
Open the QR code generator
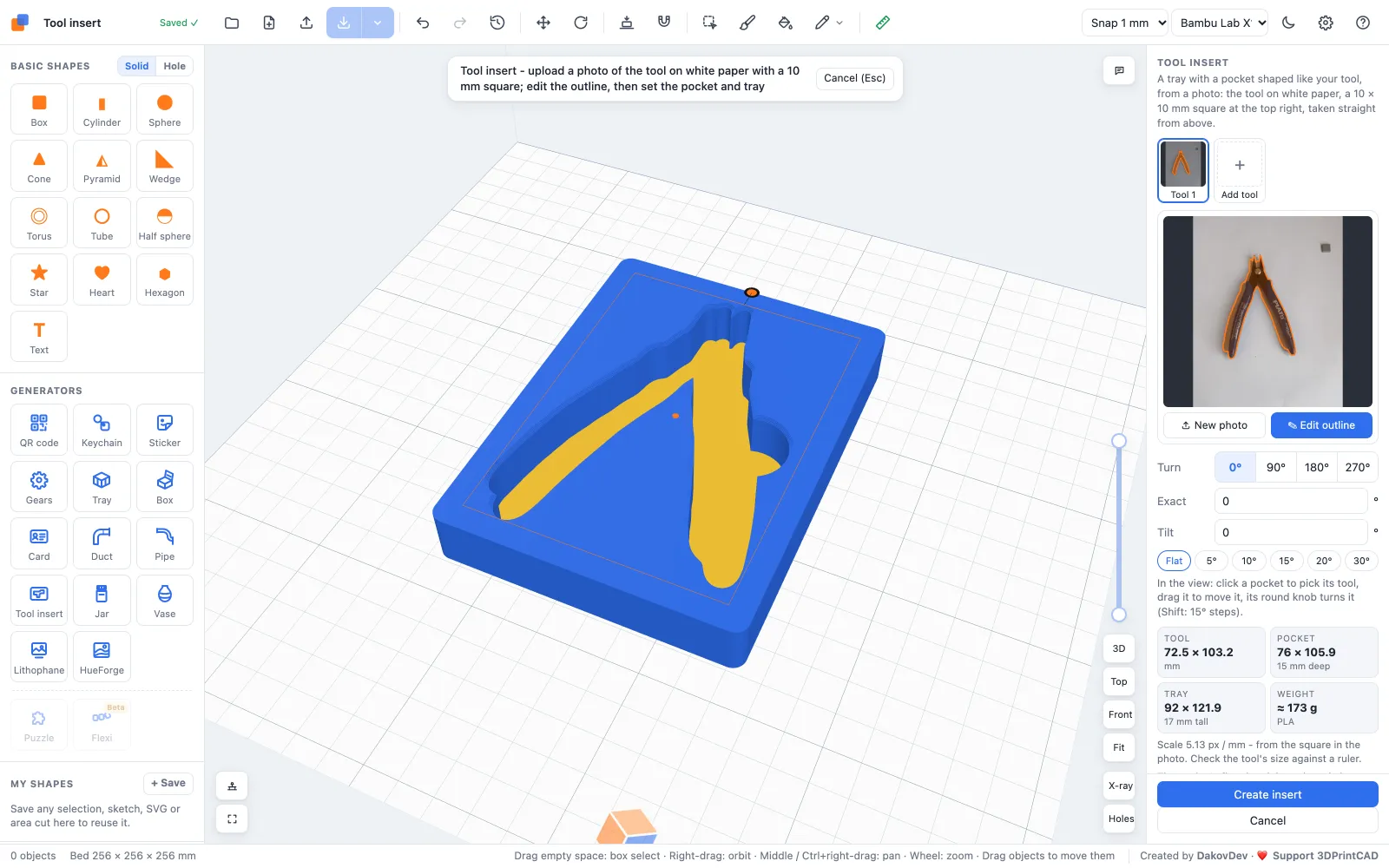click(39, 430)
